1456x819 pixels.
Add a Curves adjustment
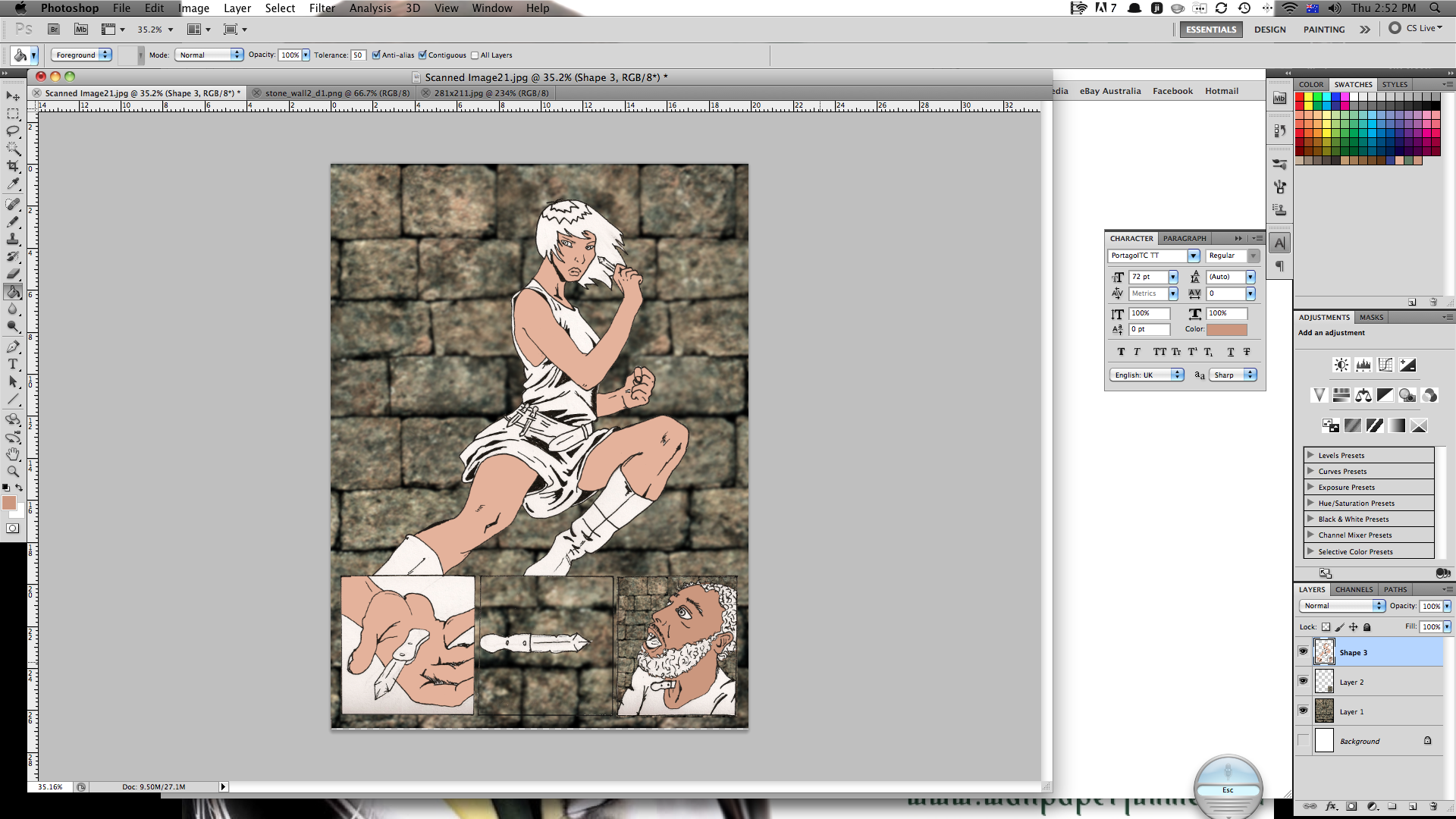tap(1385, 365)
